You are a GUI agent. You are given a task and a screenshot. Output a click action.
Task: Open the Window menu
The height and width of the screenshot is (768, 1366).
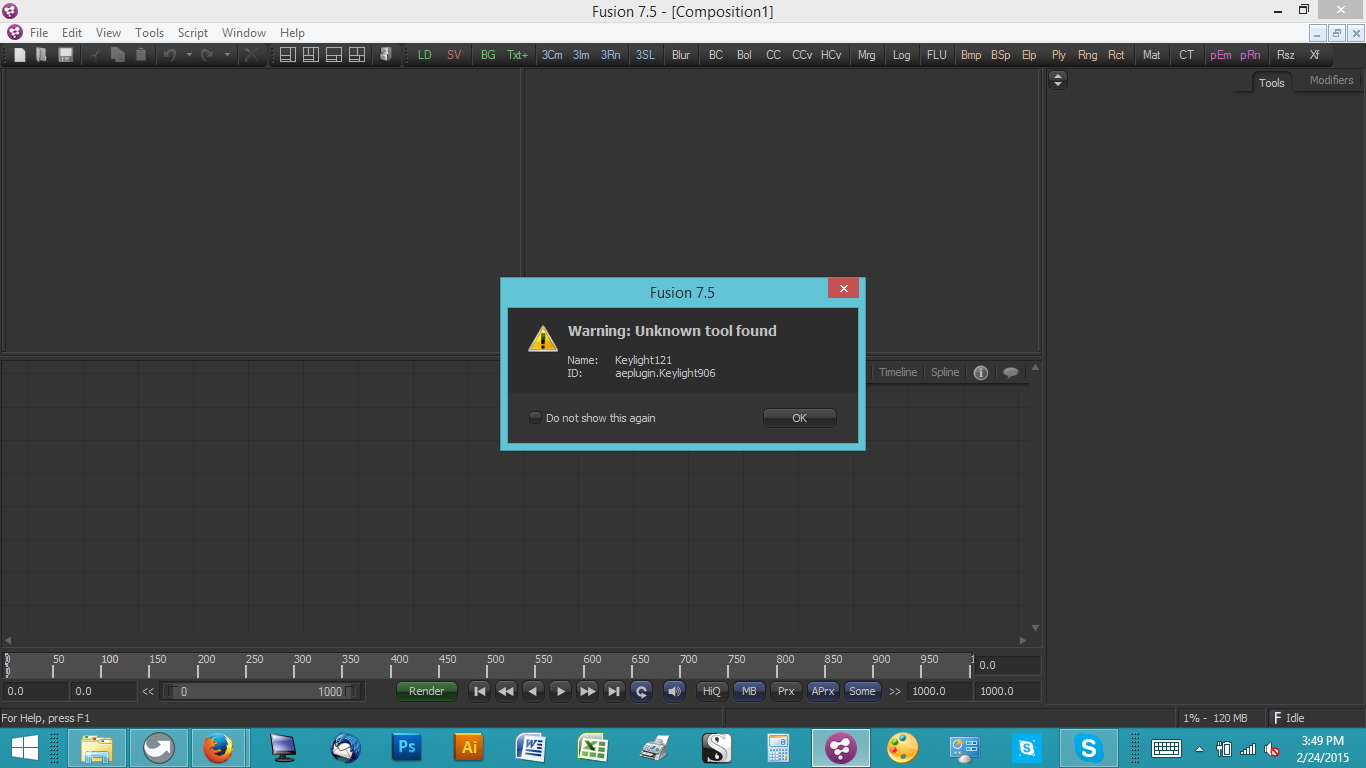point(244,33)
